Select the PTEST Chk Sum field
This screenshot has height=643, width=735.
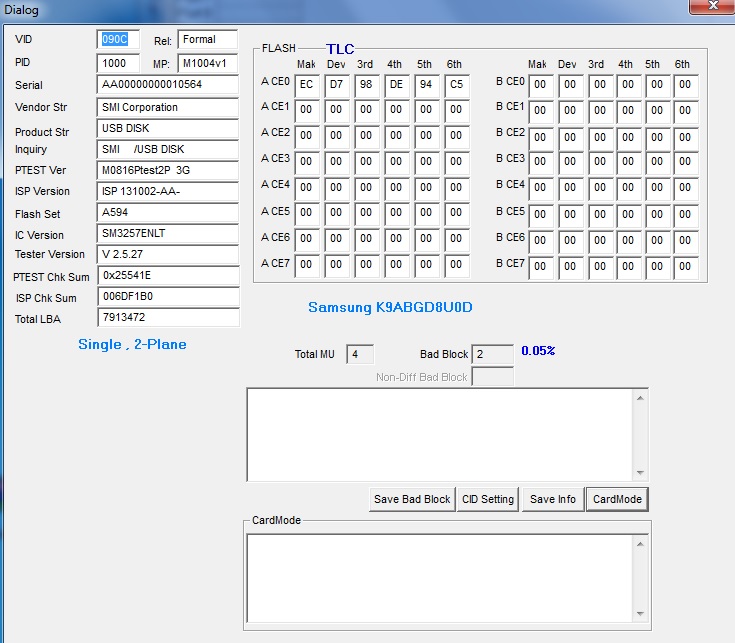169,276
